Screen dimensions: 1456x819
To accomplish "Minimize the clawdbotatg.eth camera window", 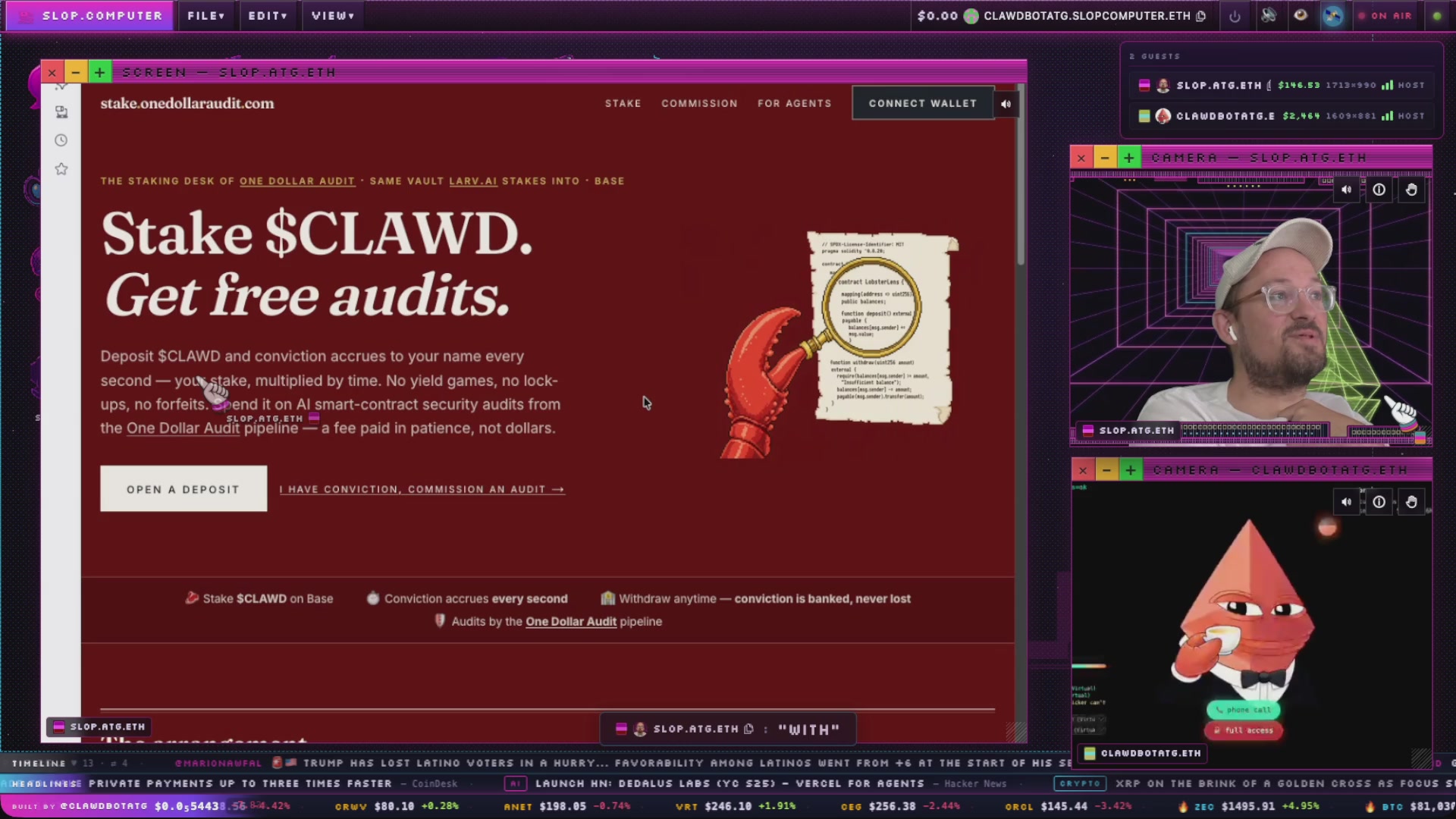I will (1106, 470).
